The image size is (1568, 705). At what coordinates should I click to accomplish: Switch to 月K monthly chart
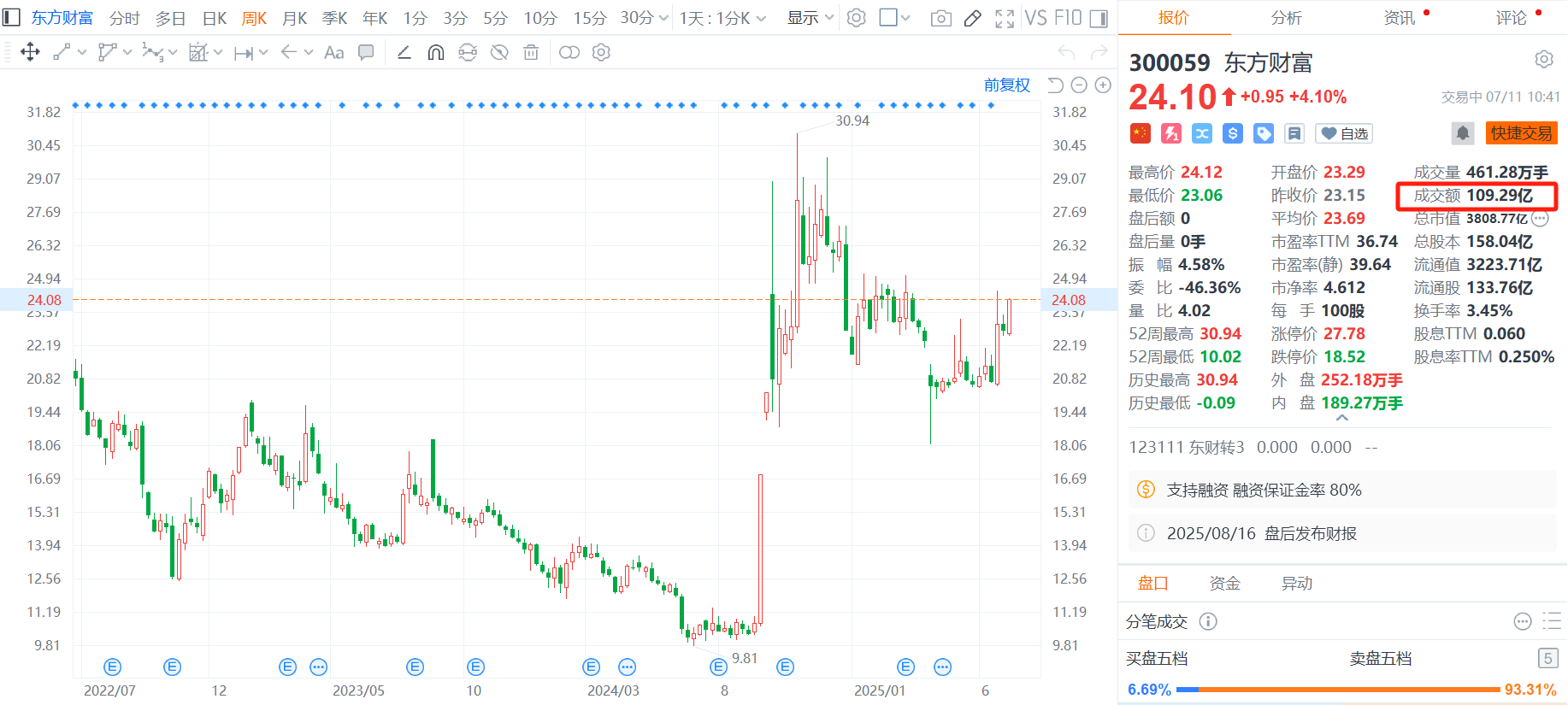tap(295, 18)
